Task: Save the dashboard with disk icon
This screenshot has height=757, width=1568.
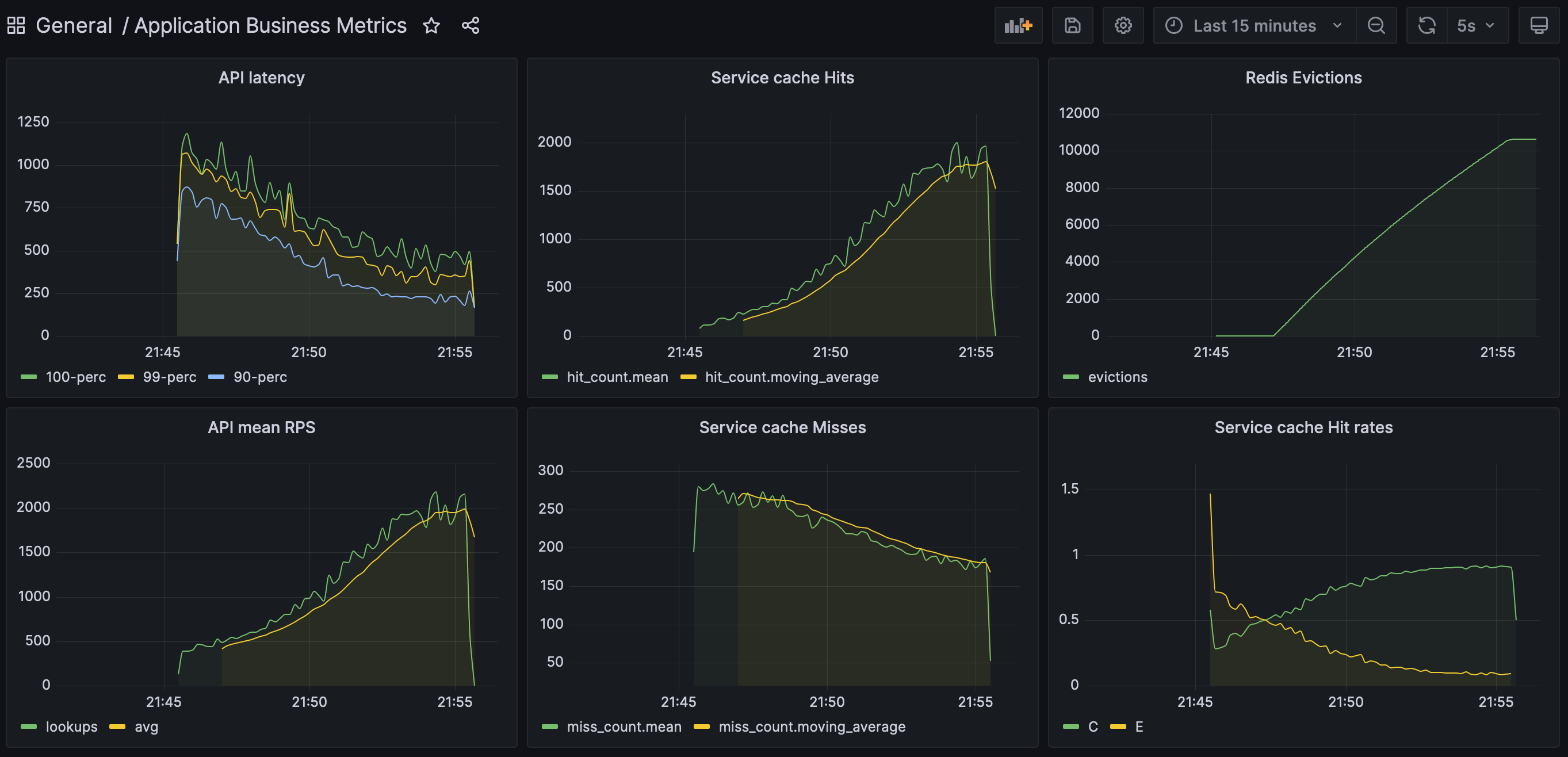Action: pyautogui.click(x=1072, y=25)
